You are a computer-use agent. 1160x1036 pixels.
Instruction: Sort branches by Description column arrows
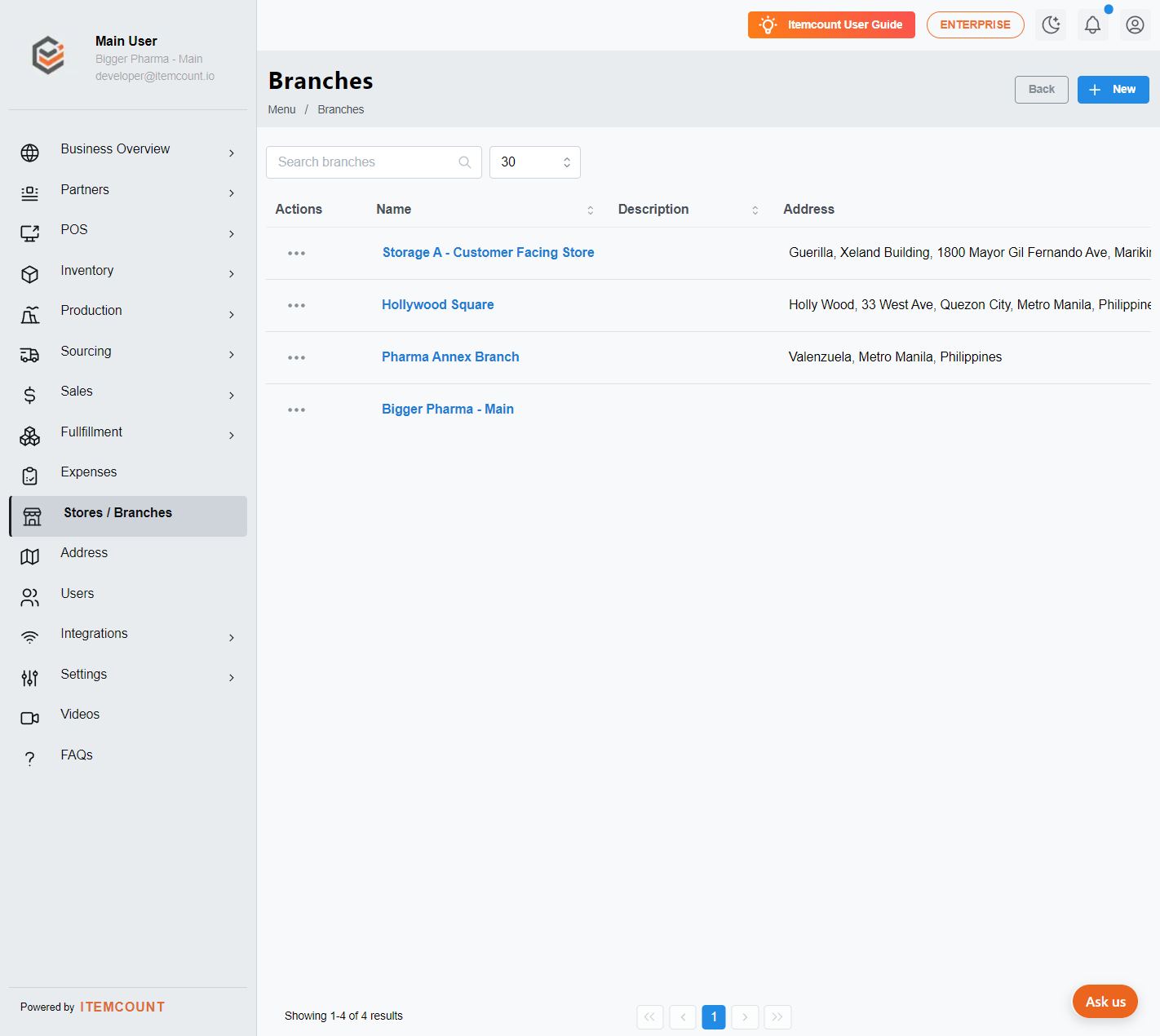(x=755, y=210)
